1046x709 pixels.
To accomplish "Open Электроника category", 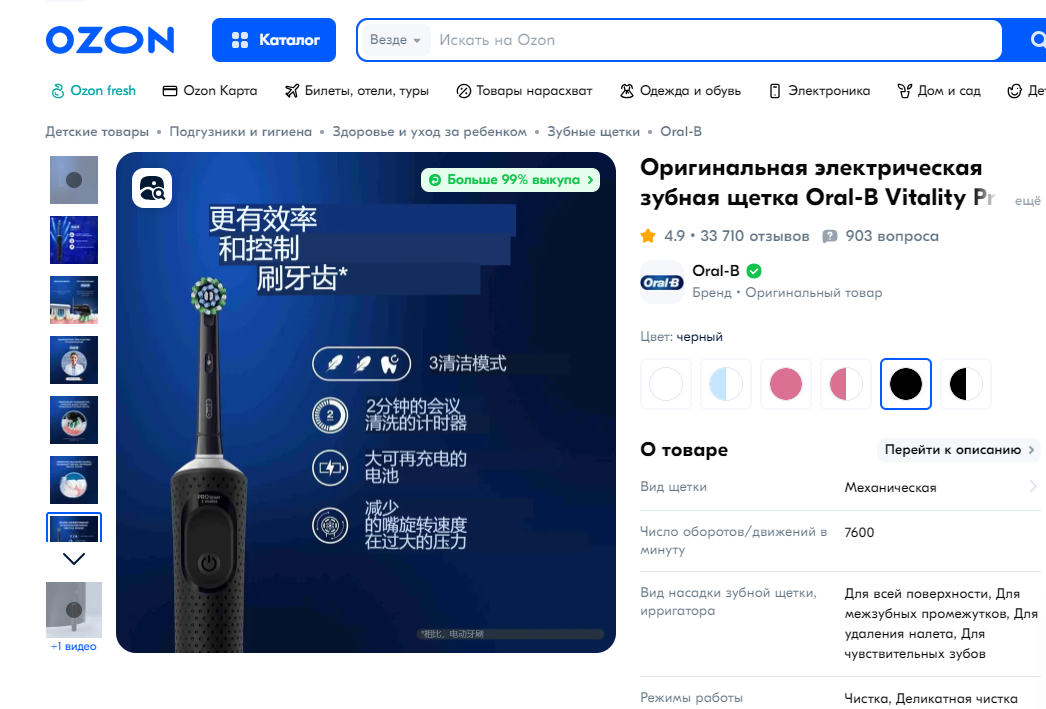I will click(x=819, y=91).
